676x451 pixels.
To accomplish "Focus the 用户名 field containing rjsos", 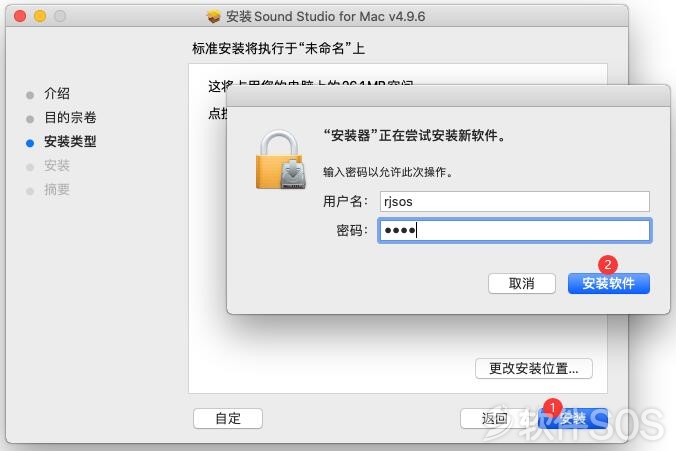I will coord(514,201).
